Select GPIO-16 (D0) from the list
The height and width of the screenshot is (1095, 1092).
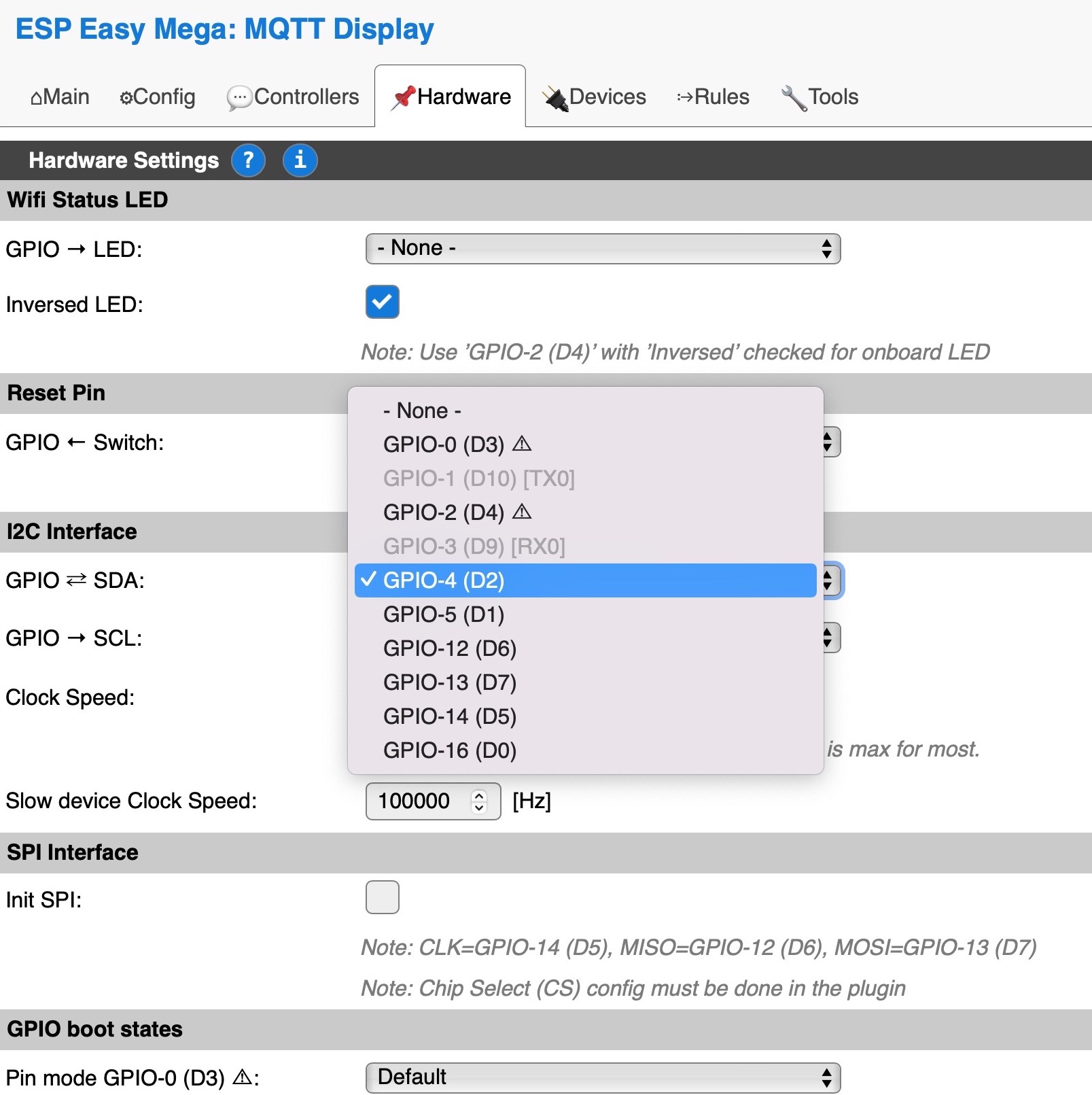585,750
